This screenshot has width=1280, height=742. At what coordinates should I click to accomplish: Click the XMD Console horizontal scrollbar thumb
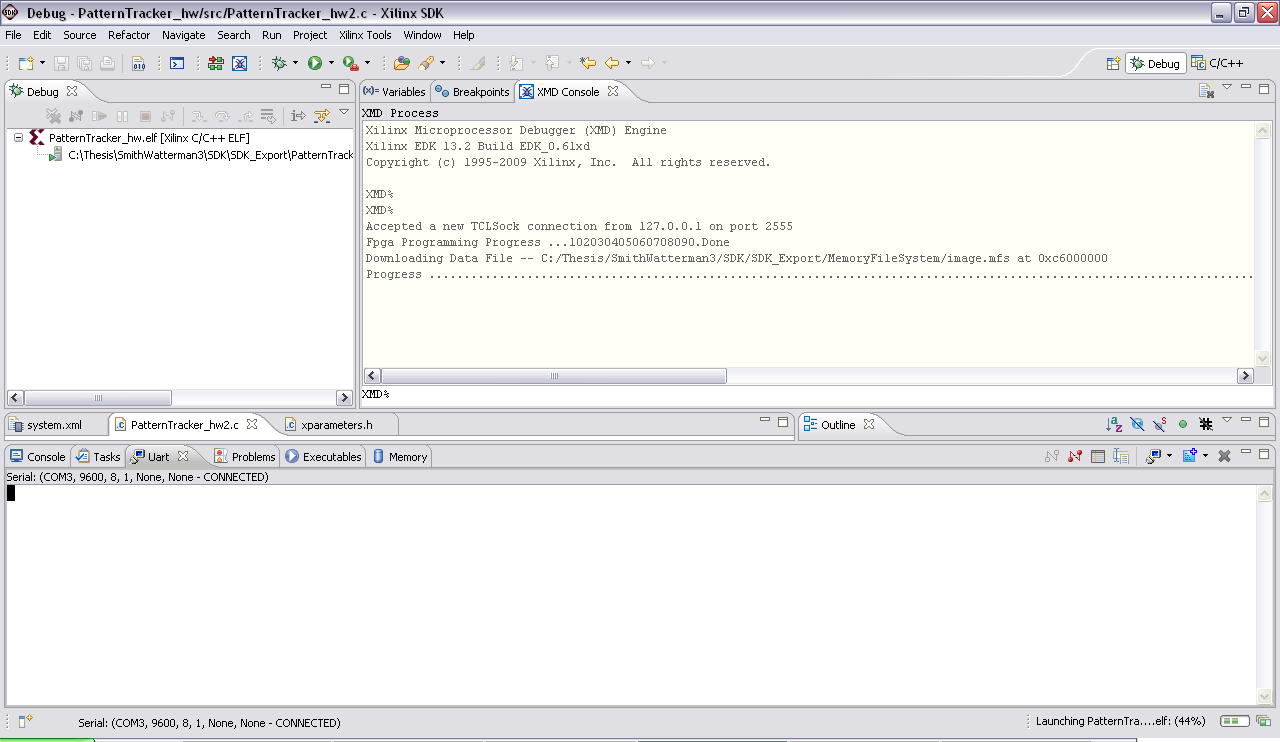[x=554, y=376]
